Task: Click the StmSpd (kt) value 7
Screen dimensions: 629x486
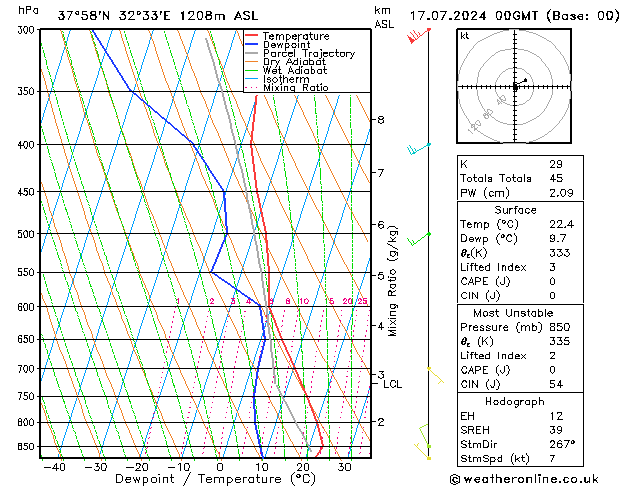Action: pyautogui.click(x=552, y=458)
